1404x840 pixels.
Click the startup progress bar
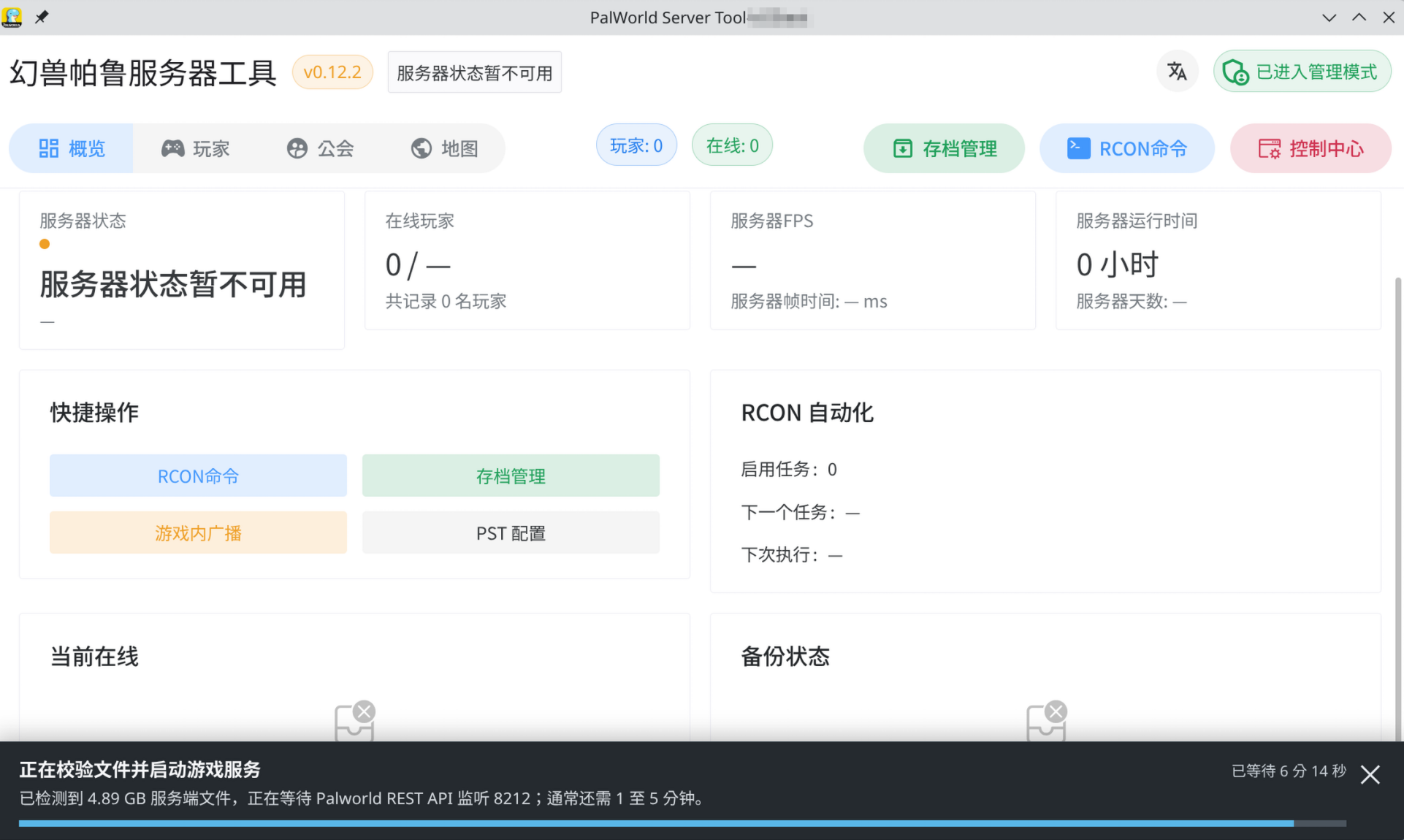pos(682,823)
